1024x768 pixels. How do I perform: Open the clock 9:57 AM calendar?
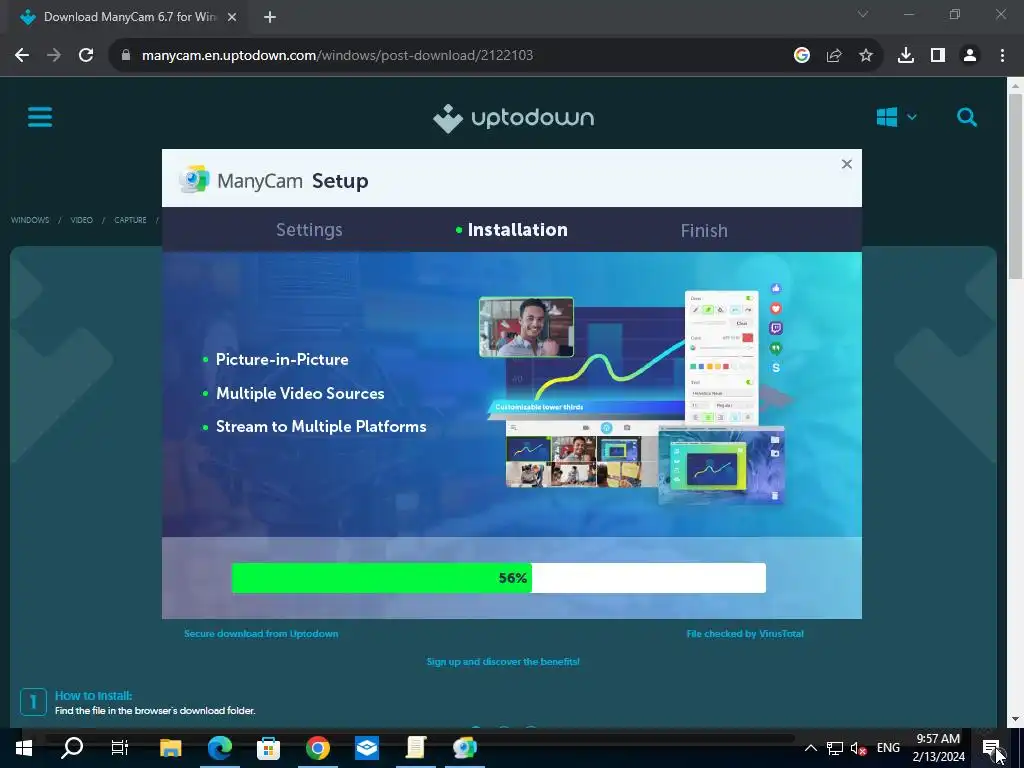pos(938,748)
